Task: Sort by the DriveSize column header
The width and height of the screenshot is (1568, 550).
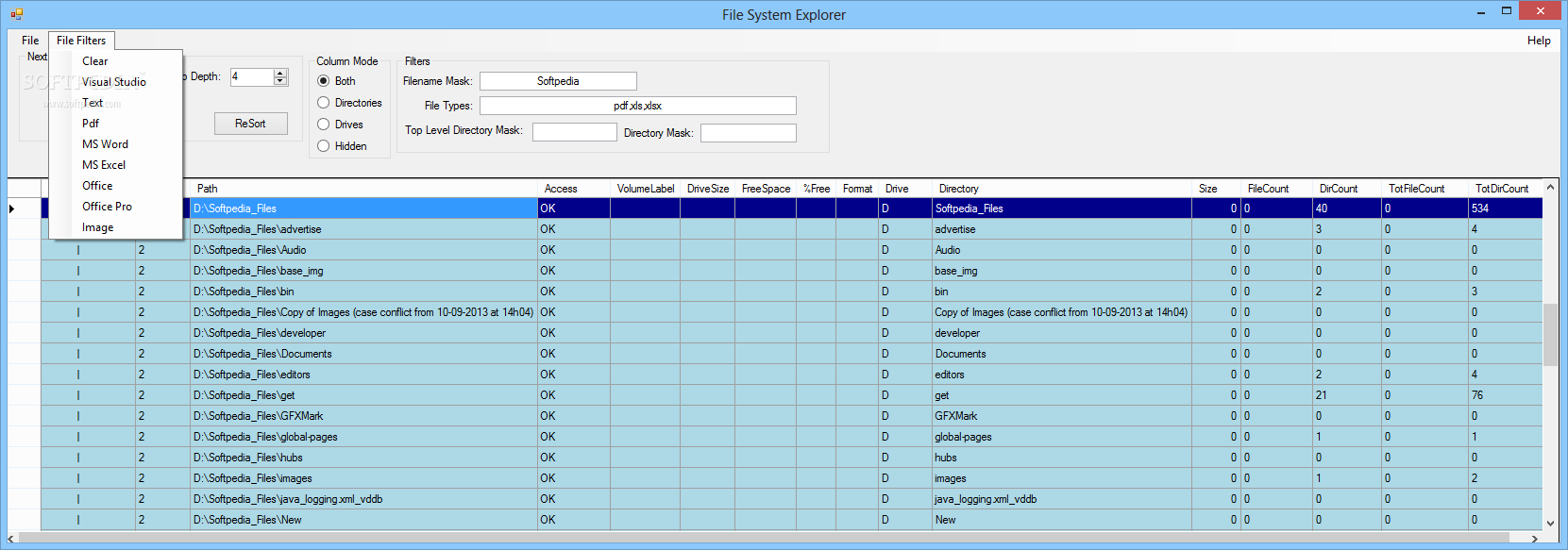Action: [x=708, y=189]
